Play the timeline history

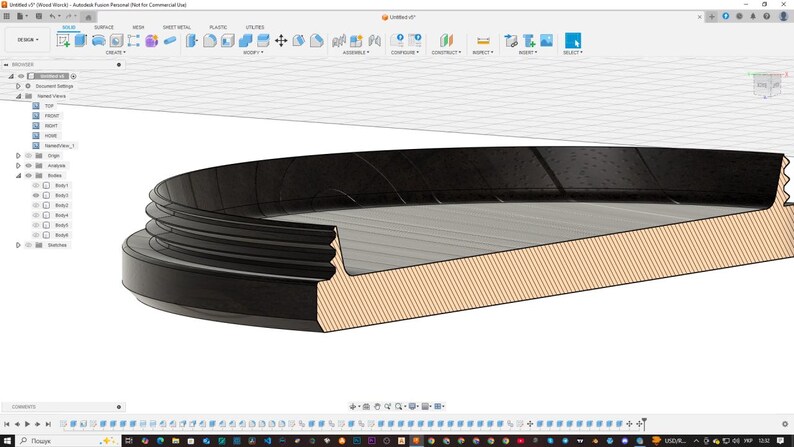coord(27,424)
